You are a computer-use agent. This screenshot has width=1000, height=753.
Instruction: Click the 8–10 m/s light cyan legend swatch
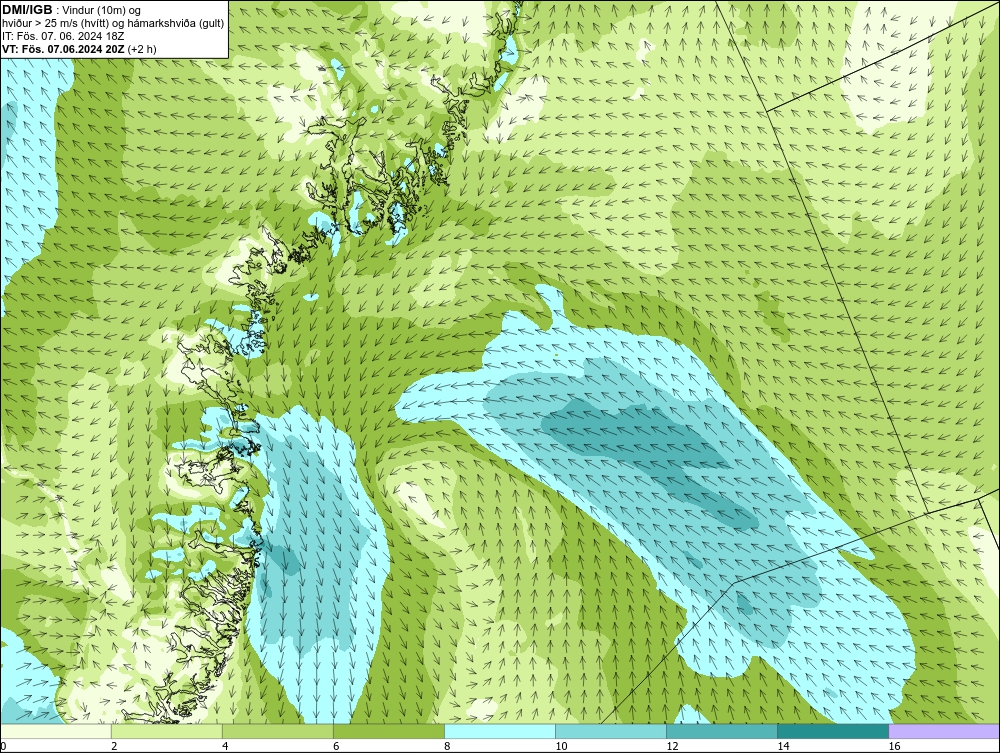pyautogui.click(x=500, y=731)
